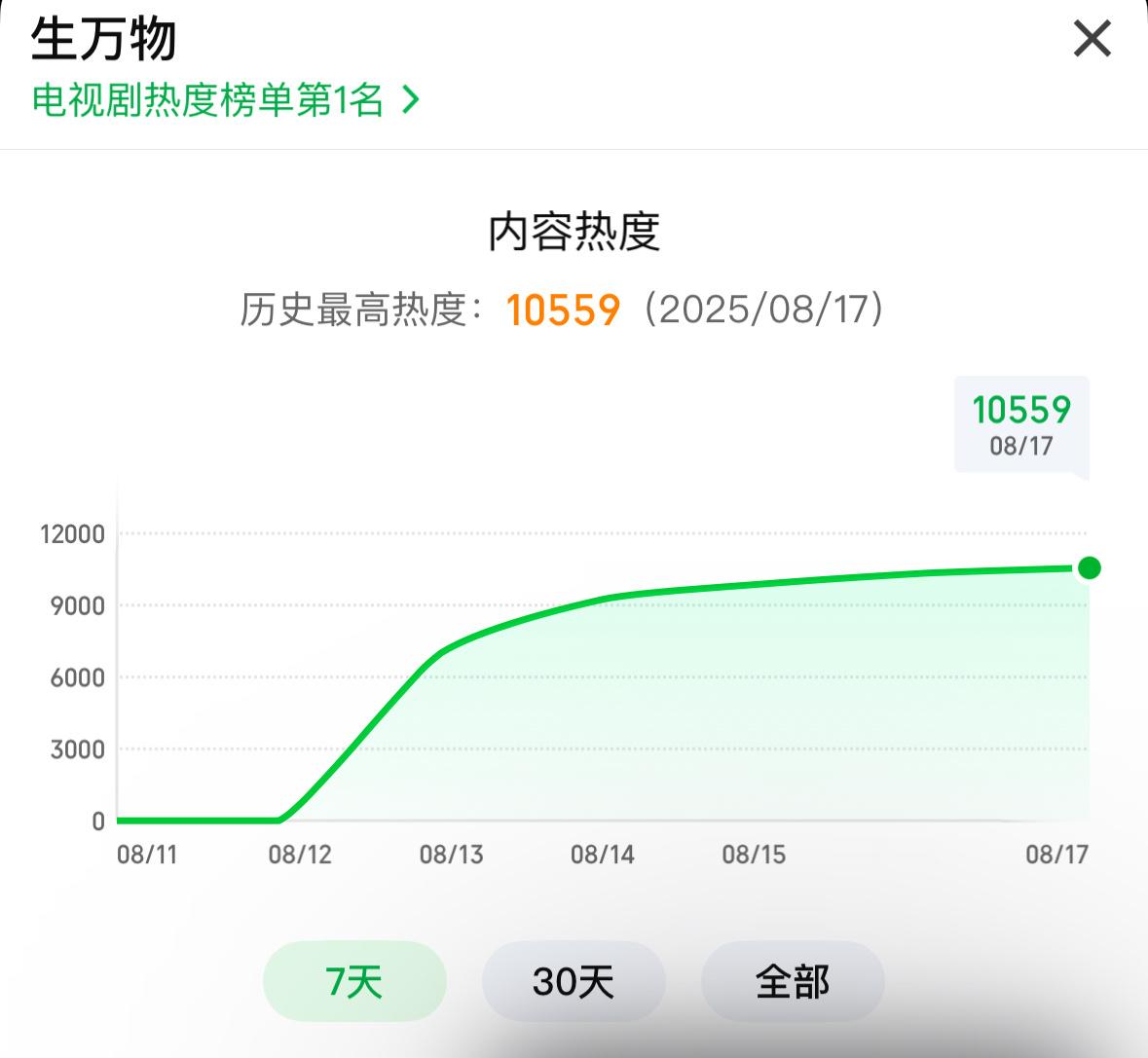Tap the 08/11 x-axis date label
This screenshot has width=1148, height=1058.
[x=147, y=855]
